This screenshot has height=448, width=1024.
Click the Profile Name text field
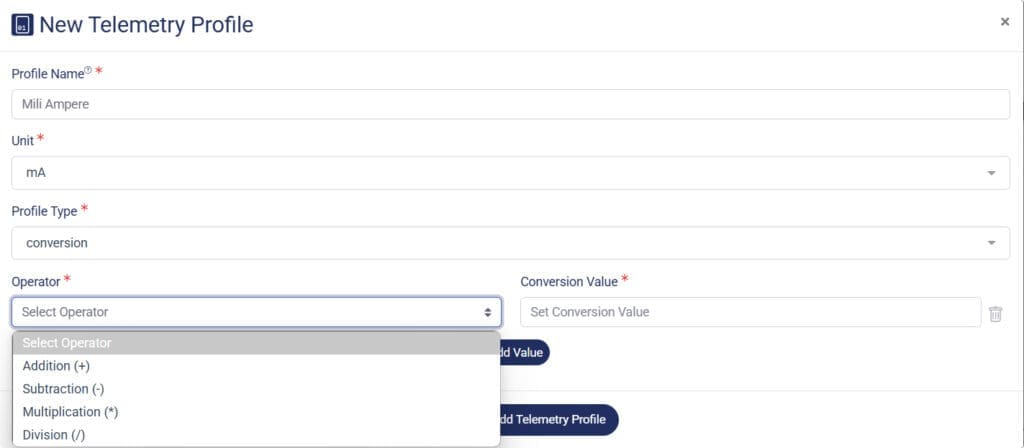click(x=510, y=104)
